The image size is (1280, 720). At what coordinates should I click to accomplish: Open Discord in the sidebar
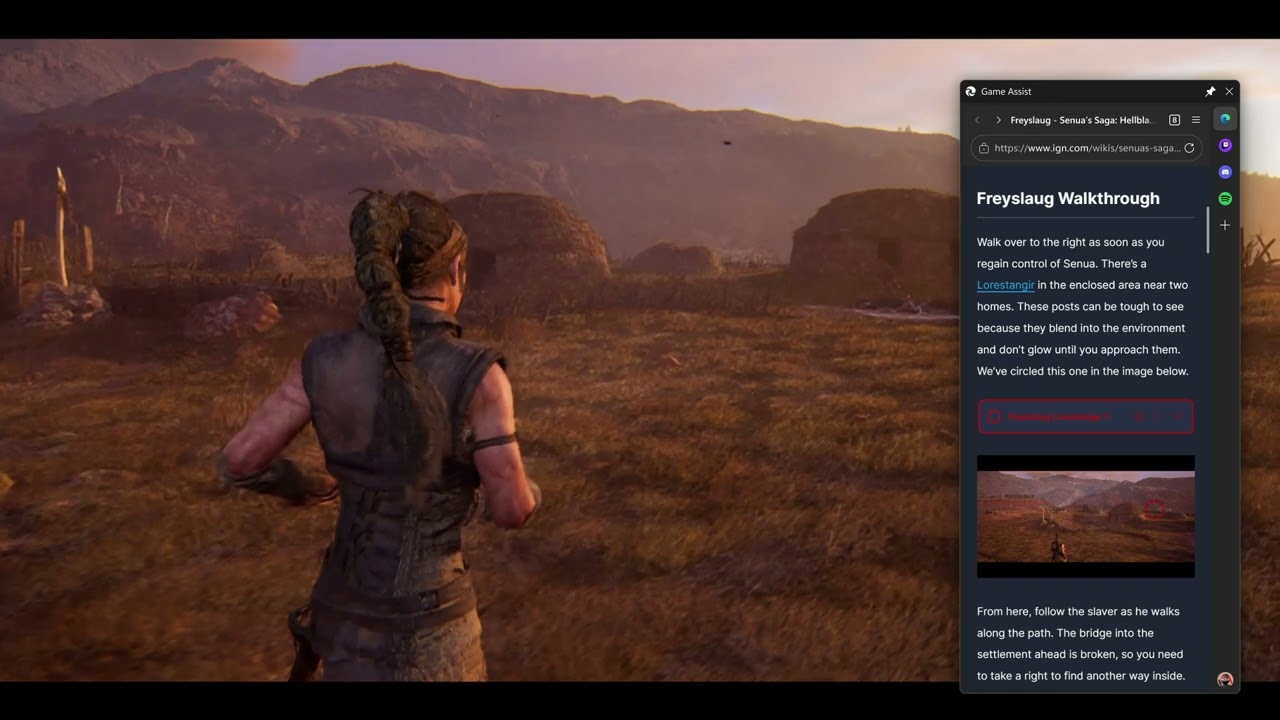click(x=1225, y=171)
